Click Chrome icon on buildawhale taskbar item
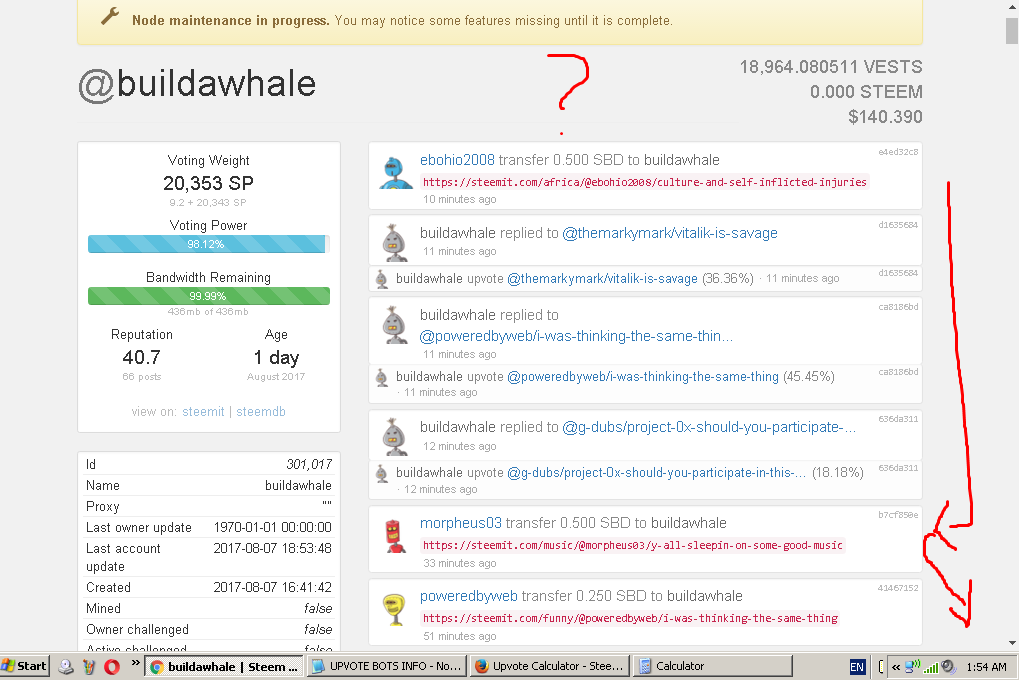The width and height of the screenshot is (1019, 680). click(157, 667)
